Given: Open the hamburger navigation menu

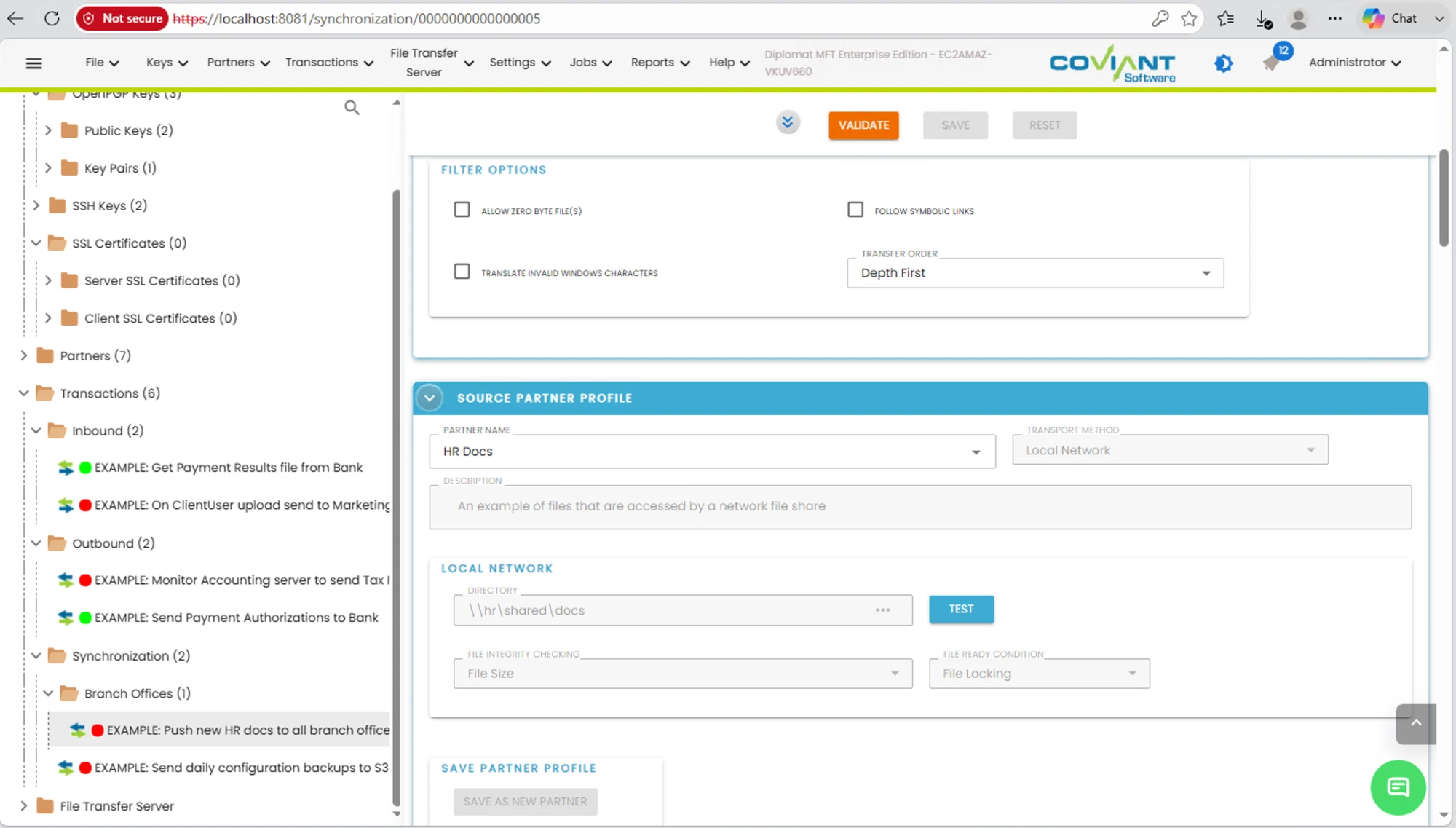Looking at the screenshot, I should click(x=33, y=63).
